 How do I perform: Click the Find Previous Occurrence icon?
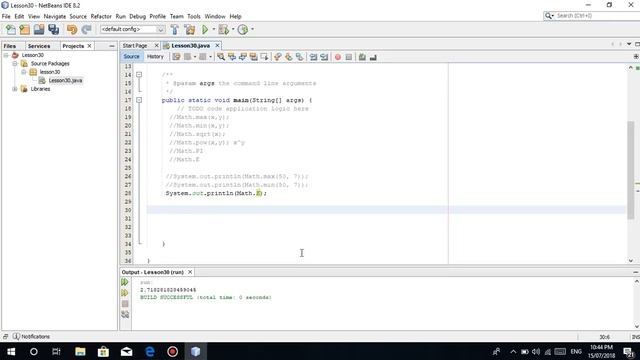coord(232,57)
